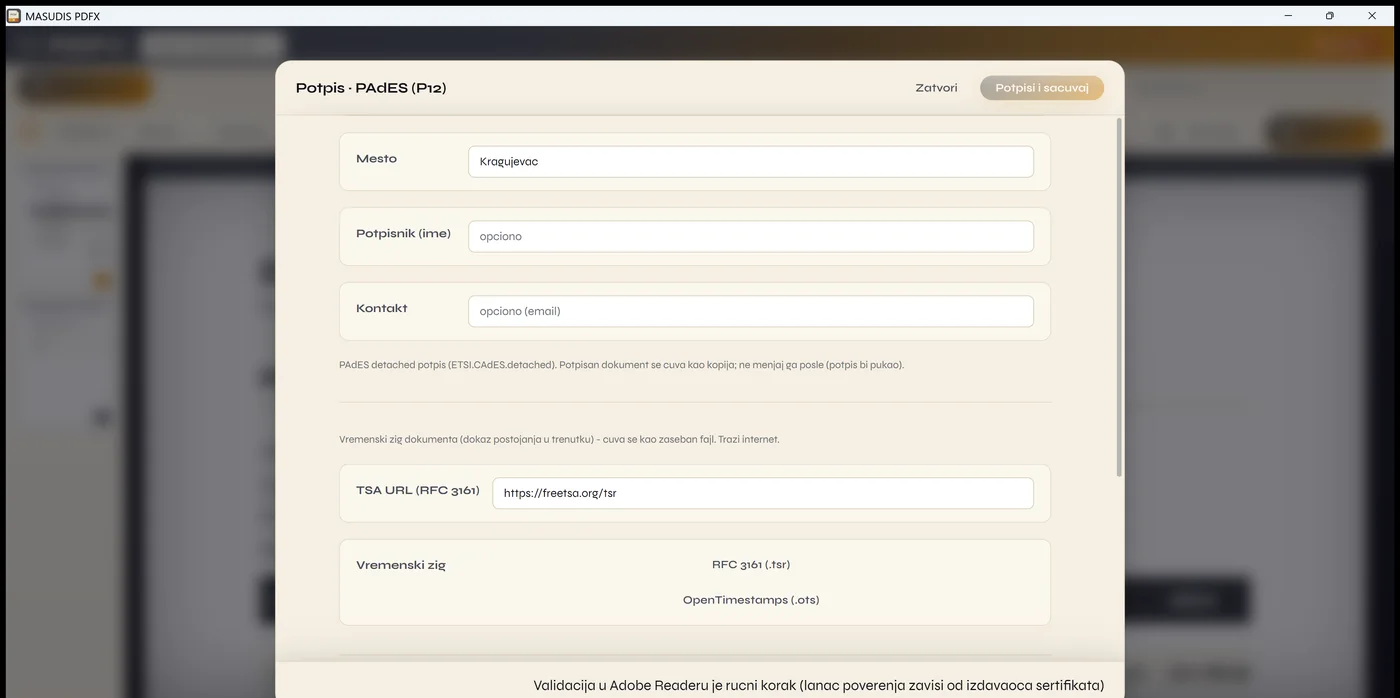The width and height of the screenshot is (1400, 698).
Task: Click the dialog's vertical scrollbar thumb
Action: (1119, 297)
